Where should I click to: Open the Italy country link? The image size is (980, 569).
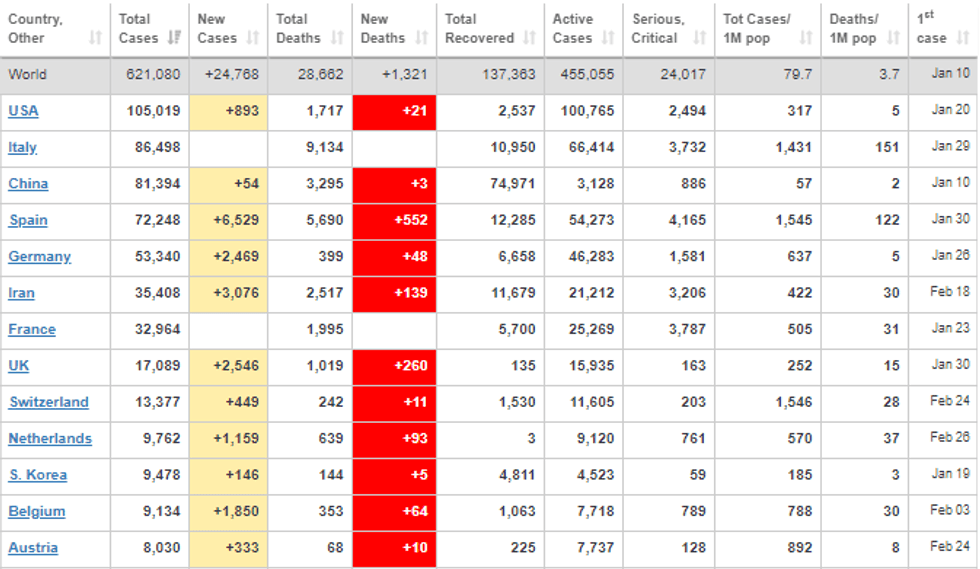(x=22, y=147)
